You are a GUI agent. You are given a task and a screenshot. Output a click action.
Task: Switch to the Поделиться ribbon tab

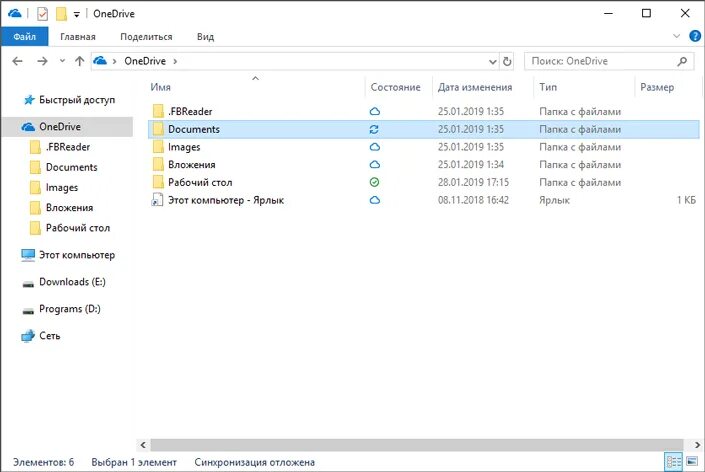point(146,37)
